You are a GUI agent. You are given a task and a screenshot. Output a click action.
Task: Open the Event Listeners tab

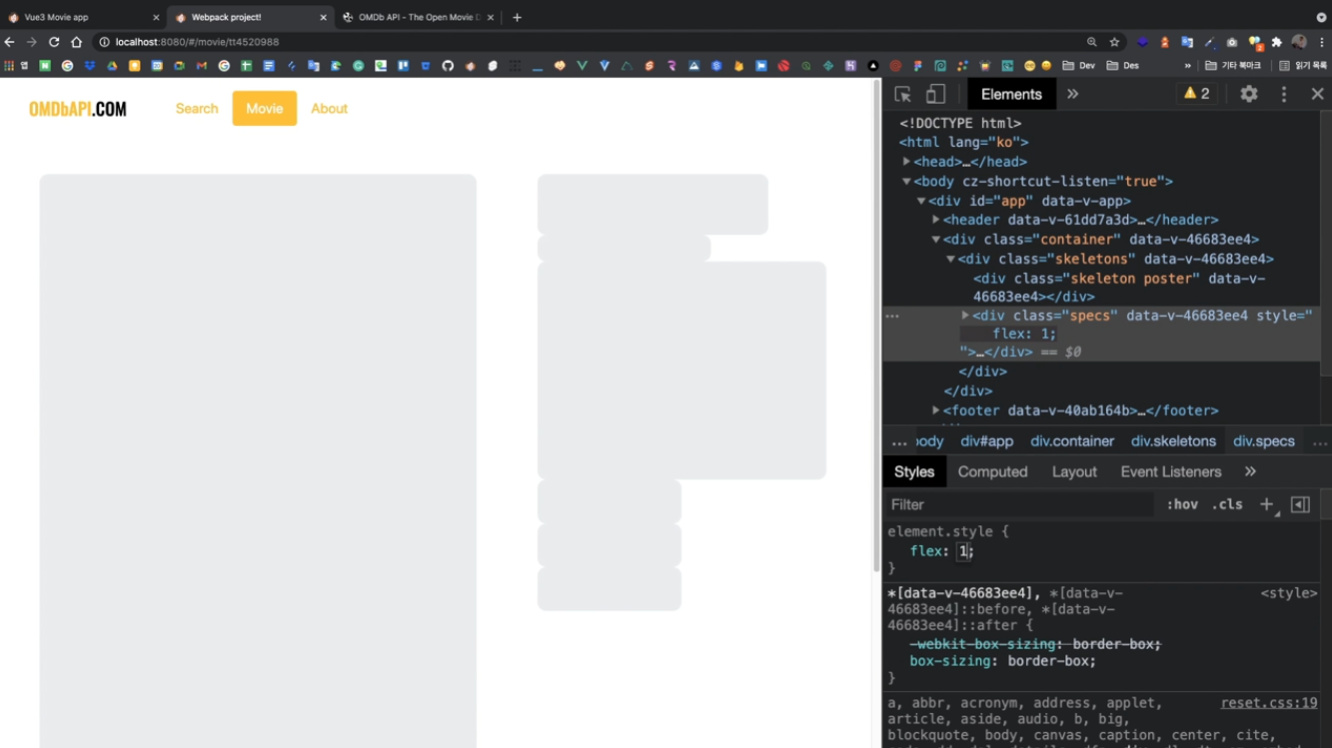[1171, 472]
